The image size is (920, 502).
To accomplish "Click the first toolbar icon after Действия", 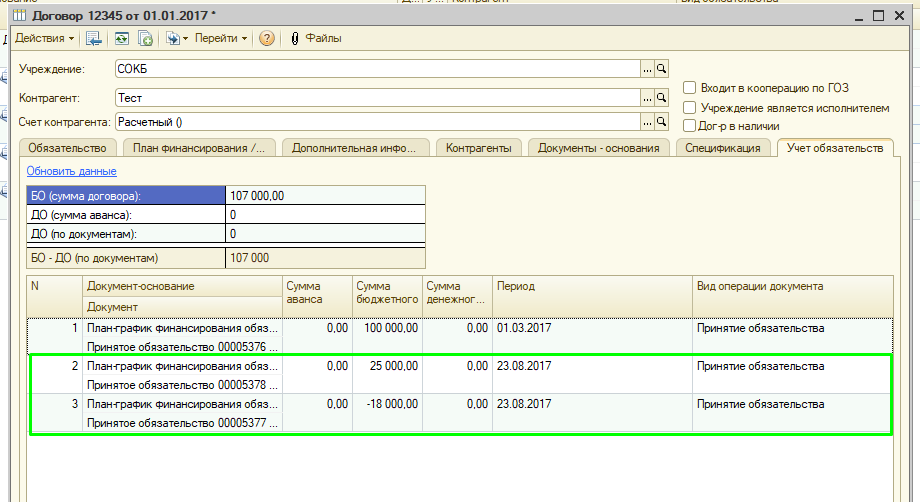I will tap(93, 38).
